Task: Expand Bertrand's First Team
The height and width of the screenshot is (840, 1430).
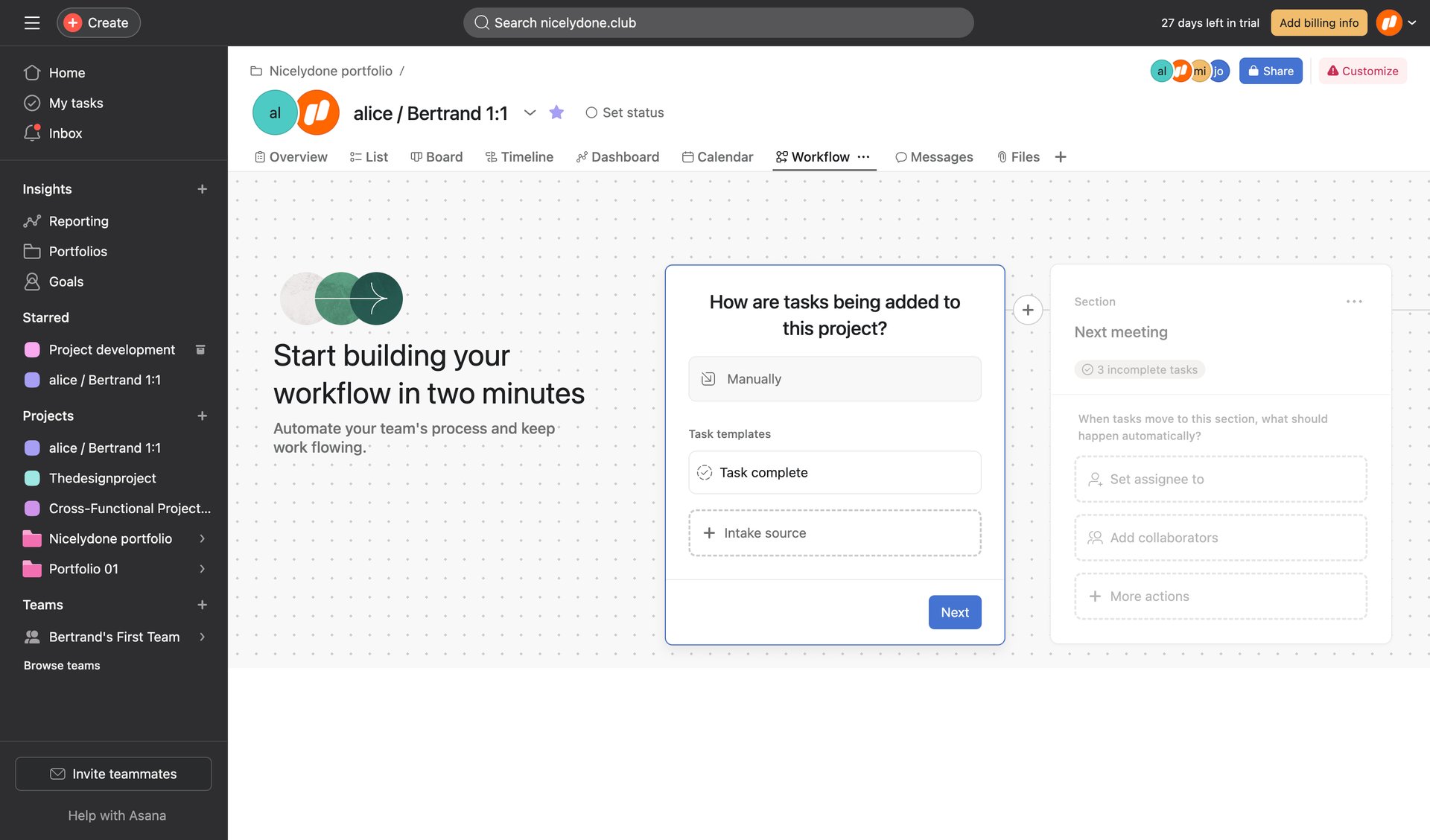Action: (202, 637)
